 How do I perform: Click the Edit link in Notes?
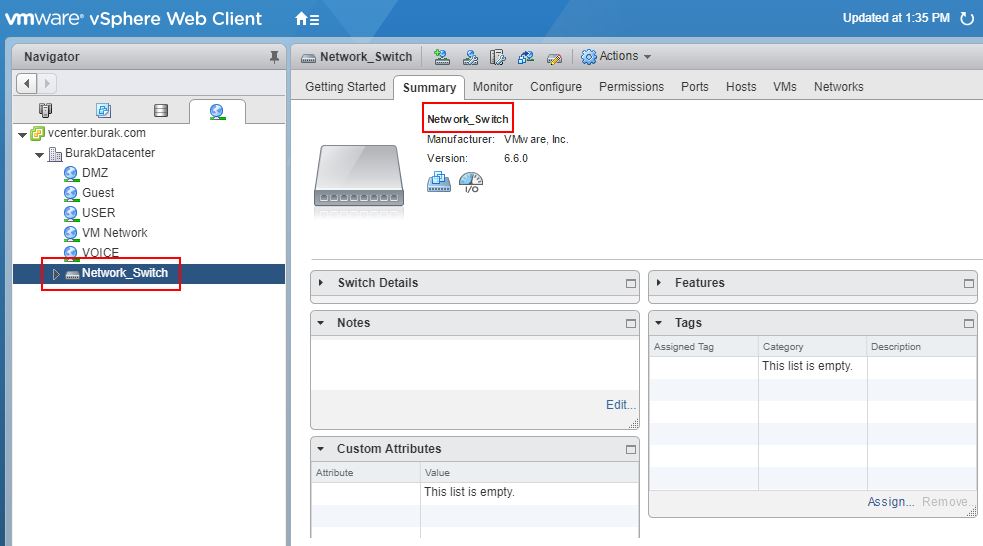click(621, 405)
